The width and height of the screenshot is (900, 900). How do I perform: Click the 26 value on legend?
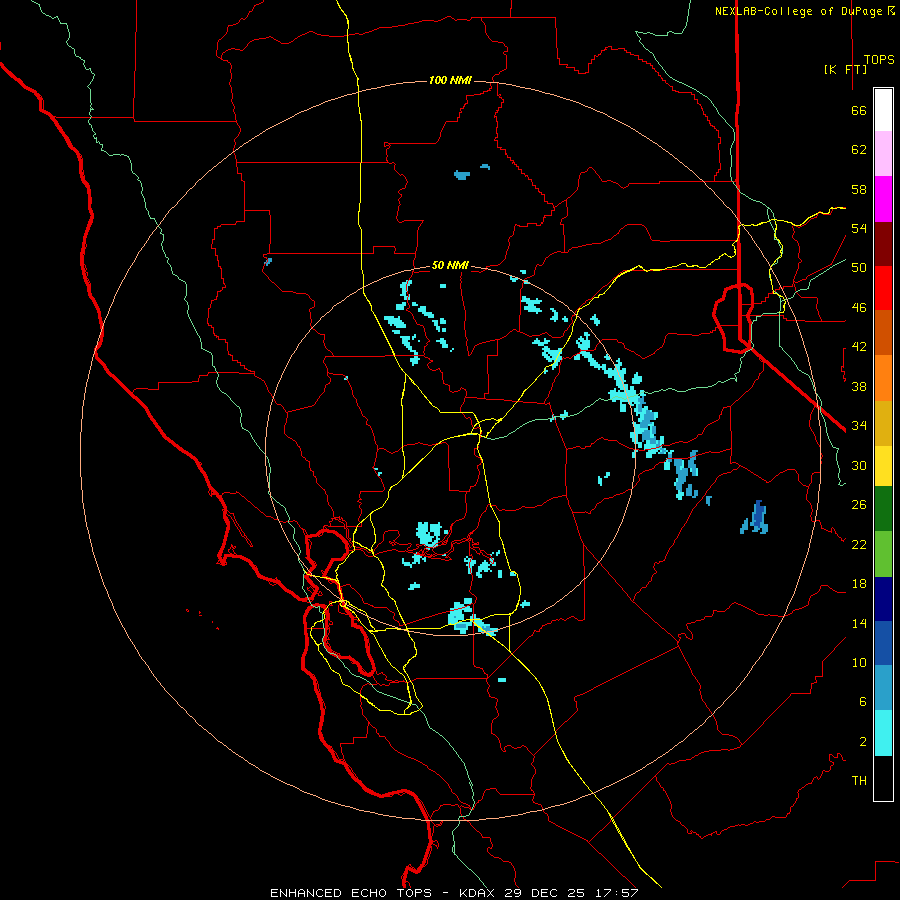[x=859, y=505]
